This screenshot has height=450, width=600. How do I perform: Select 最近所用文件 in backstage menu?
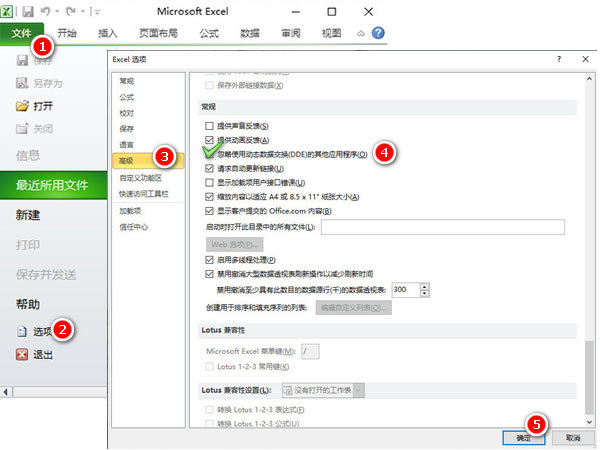[54, 185]
